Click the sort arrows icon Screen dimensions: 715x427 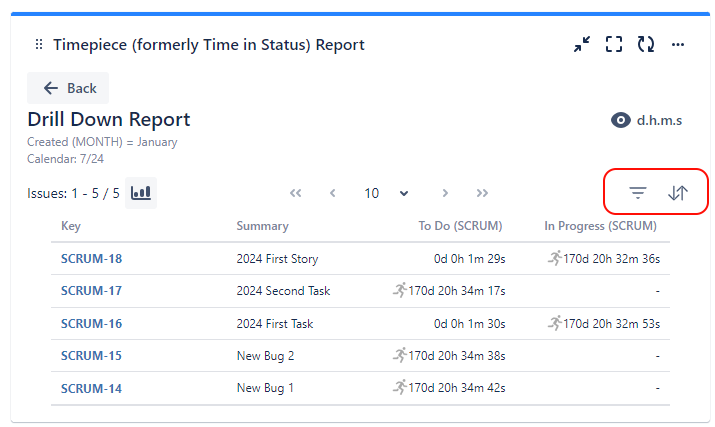tap(678, 193)
